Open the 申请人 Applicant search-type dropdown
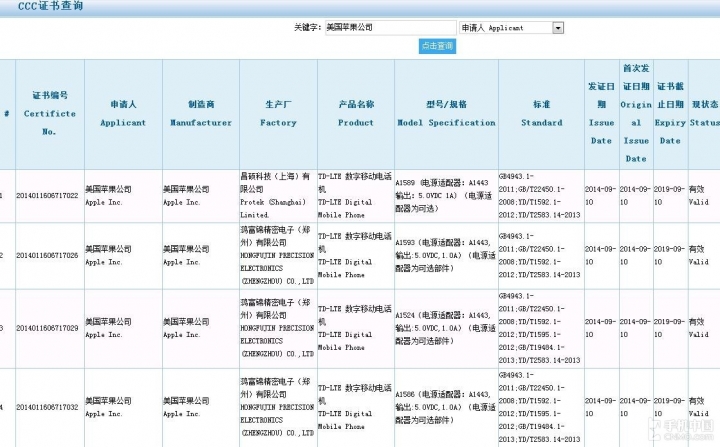Viewport: 720px width, 447px height. click(x=511, y=28)
